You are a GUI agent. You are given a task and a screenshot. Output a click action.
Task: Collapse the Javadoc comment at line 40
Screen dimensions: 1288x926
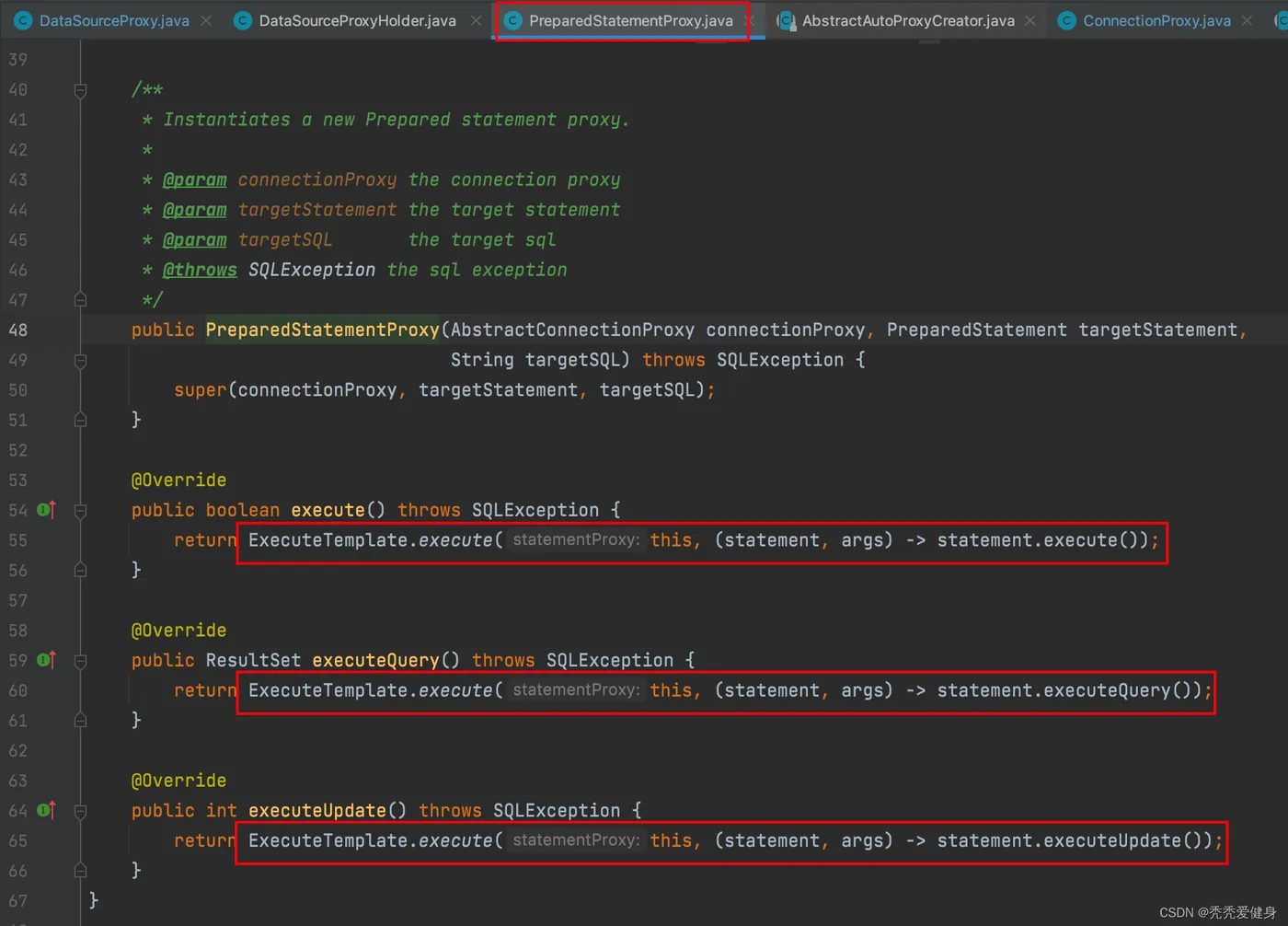point(80,90)
